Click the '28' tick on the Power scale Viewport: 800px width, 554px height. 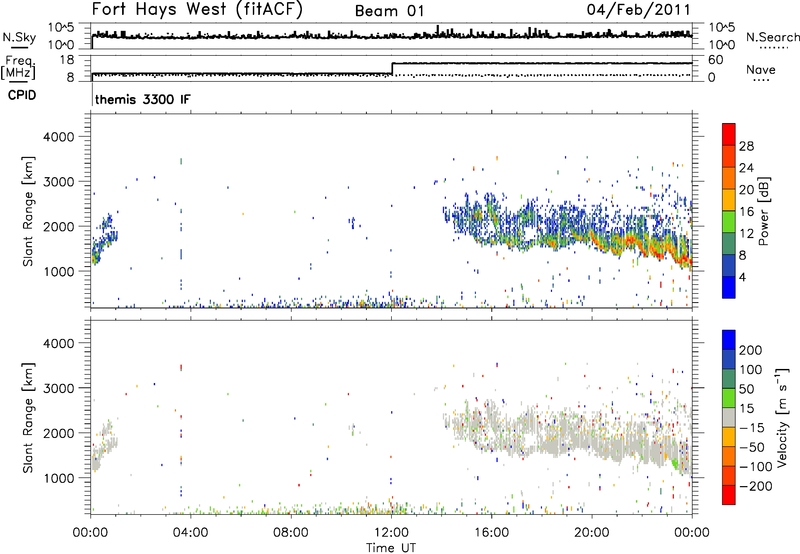pyautogui.click(x=746, y=146)
